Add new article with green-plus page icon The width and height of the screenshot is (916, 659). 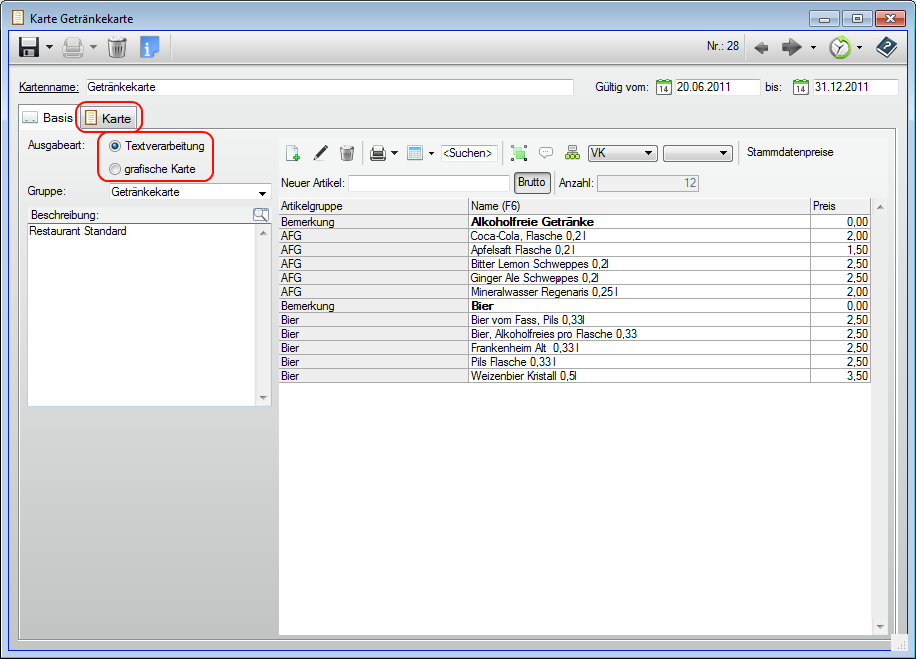293,153
